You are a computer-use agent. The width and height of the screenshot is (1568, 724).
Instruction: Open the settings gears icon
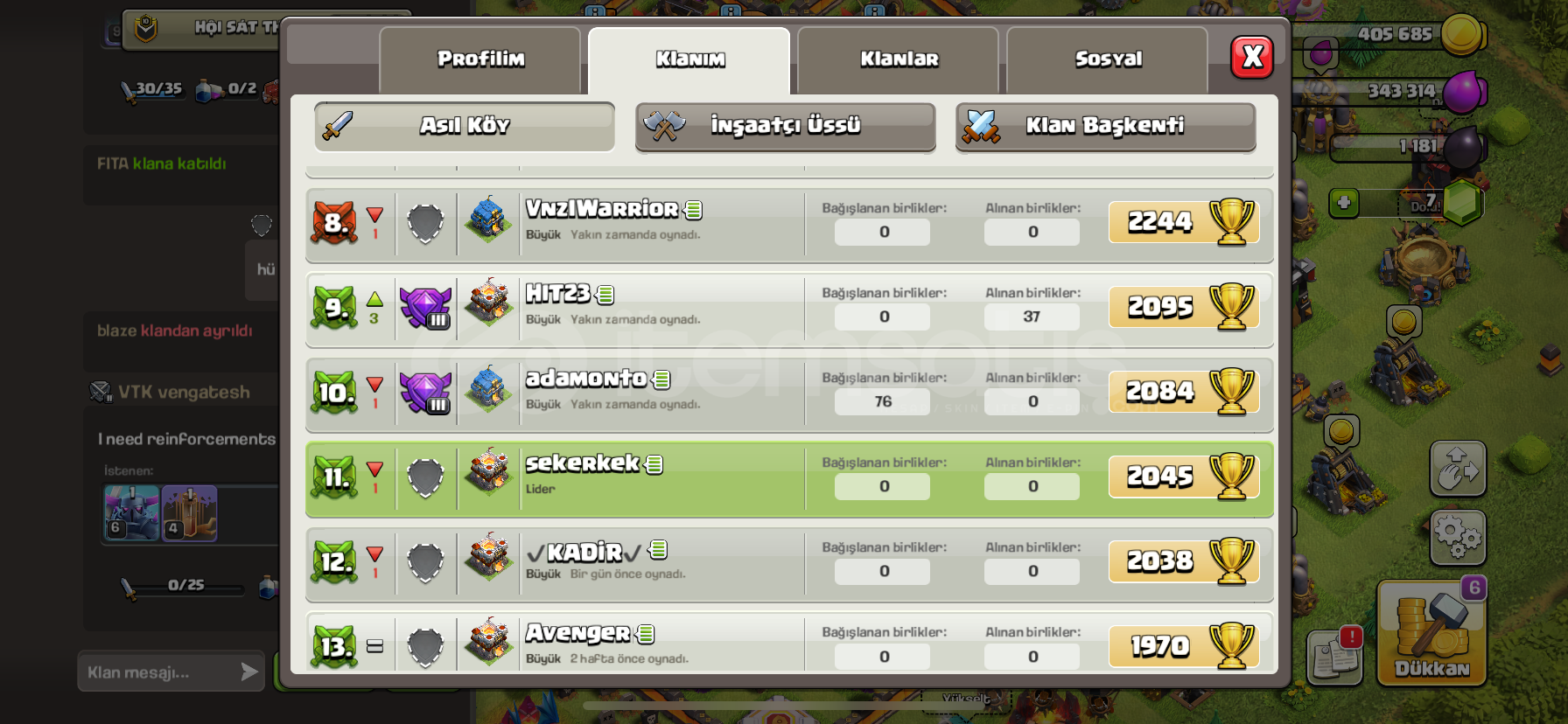[1458, 537]
